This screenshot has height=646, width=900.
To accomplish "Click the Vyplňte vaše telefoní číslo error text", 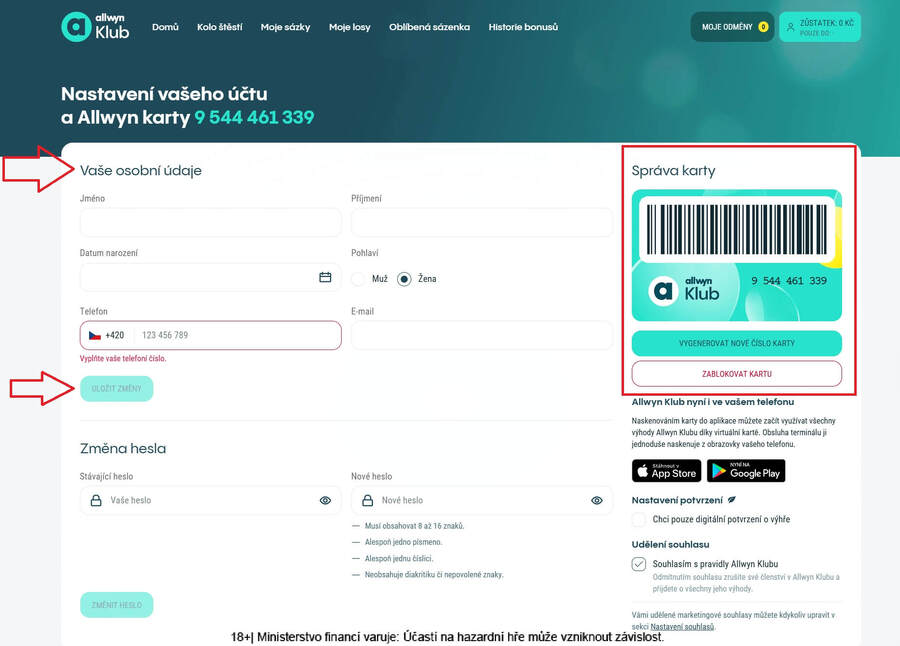I will 123,358.
